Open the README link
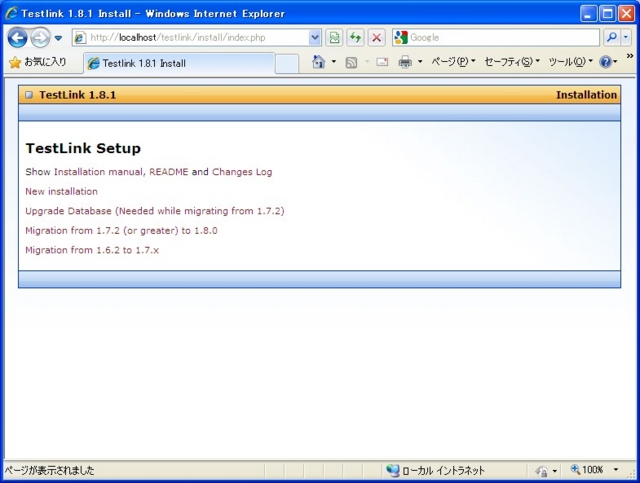This screenshot has width=640, height=483. pyautogui.click(x=169, y=172)
